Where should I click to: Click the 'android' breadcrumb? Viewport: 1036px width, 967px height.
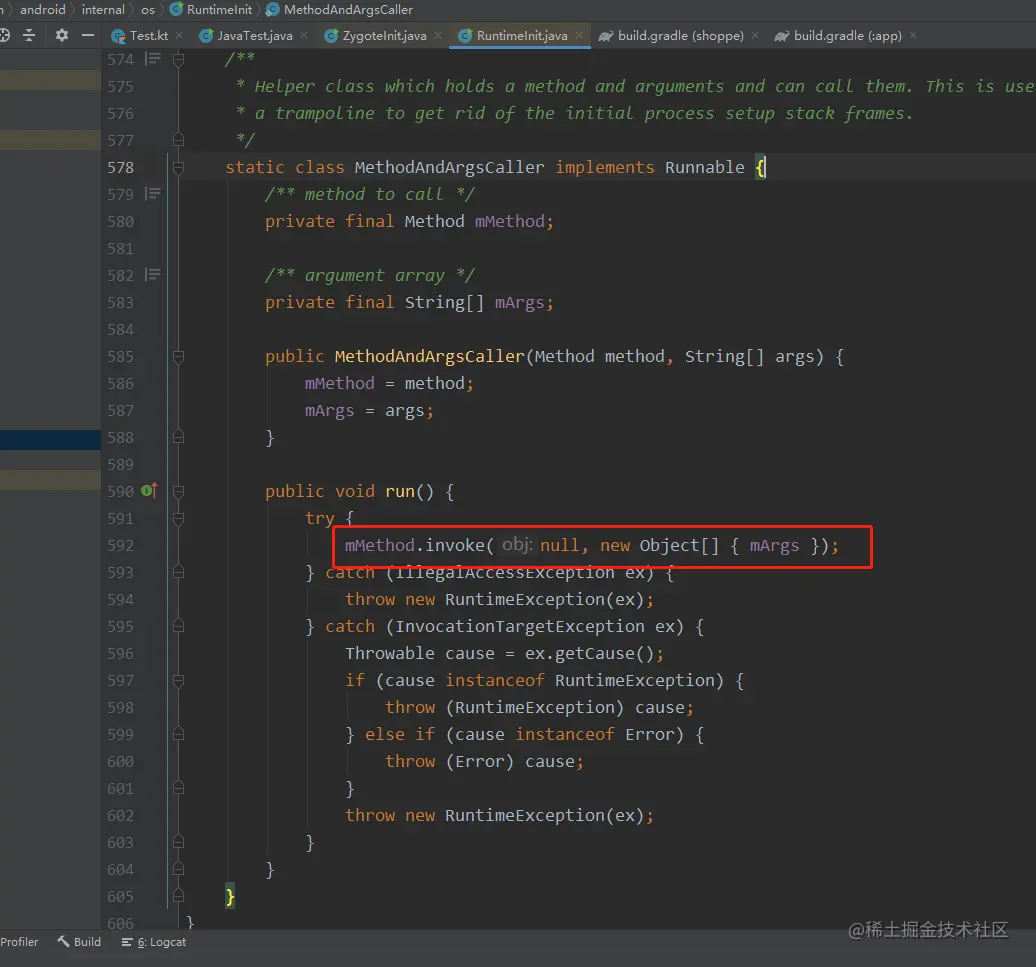tap(43, 10)
